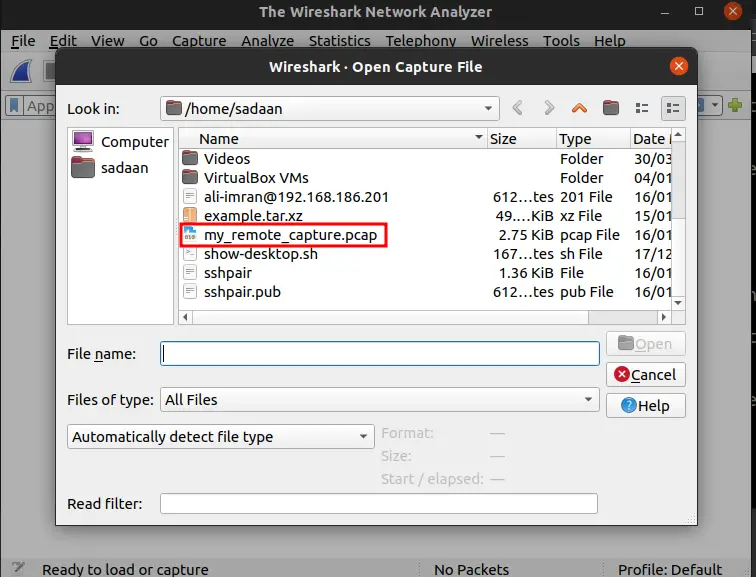Open the Analyze menu
This screenshot has height=577, width=756.
click(x=268, y=41)
